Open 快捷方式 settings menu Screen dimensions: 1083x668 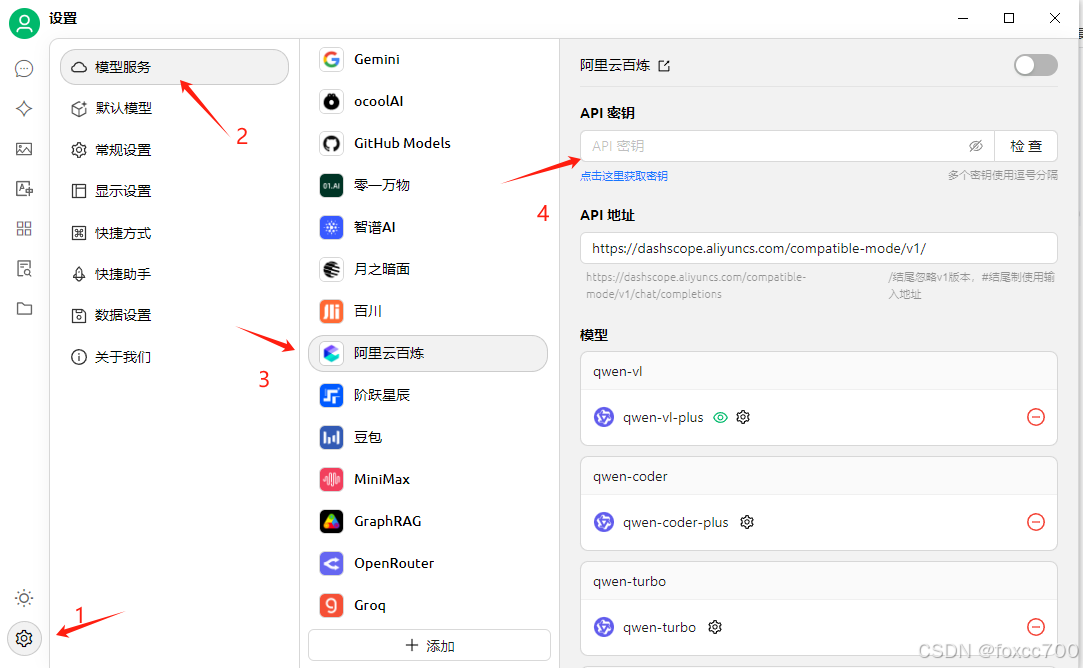tap(174, 233)
